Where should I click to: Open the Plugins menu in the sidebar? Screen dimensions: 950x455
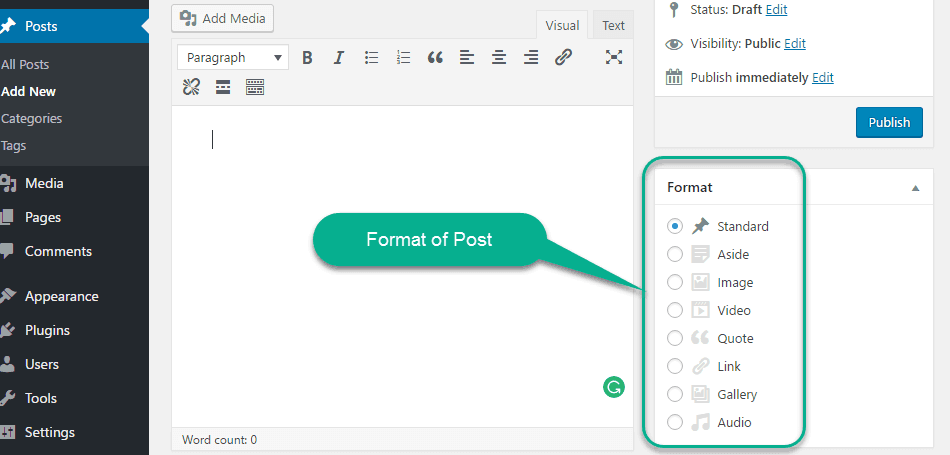(74, 330)
